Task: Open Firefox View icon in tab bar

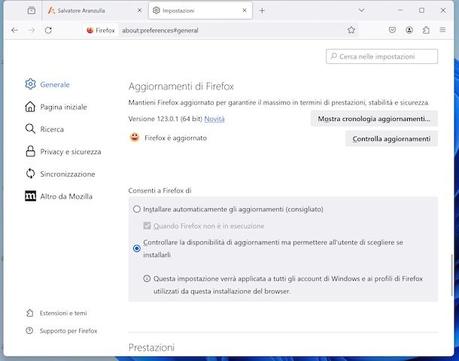Action: click(31, 11)
